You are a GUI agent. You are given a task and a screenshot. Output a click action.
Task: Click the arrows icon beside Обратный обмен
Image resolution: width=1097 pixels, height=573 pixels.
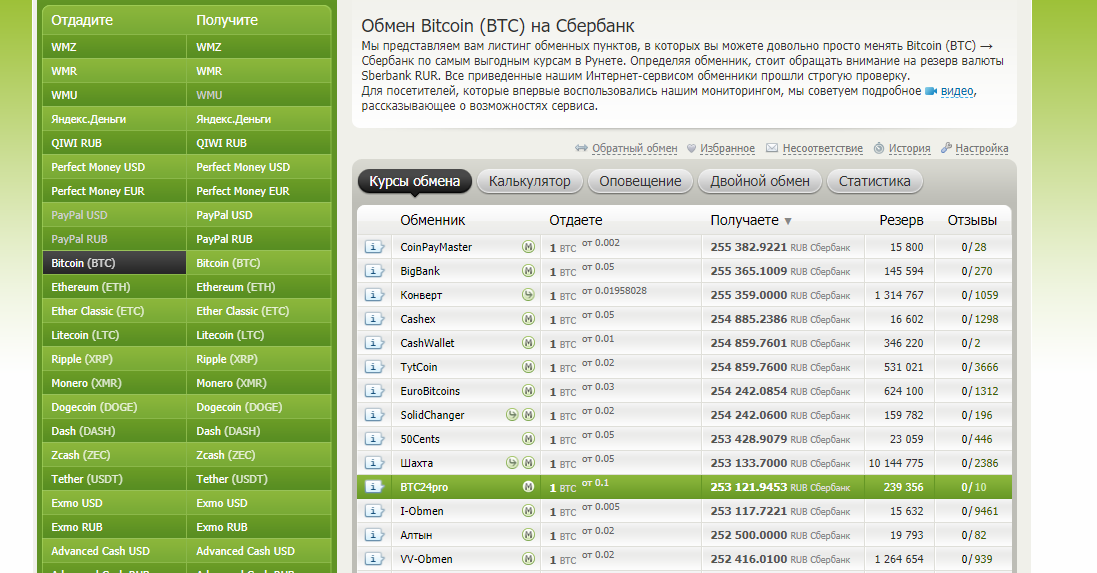coord(581,149)
